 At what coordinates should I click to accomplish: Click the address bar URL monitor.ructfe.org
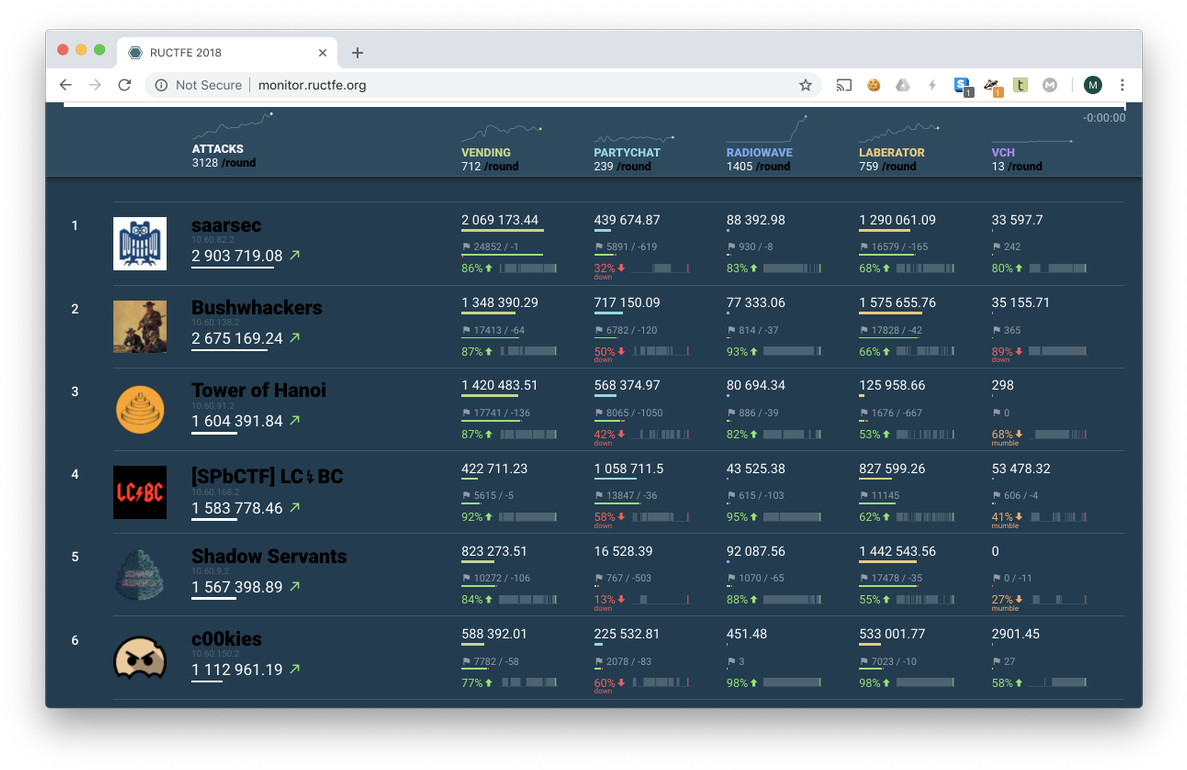[312, 85]
